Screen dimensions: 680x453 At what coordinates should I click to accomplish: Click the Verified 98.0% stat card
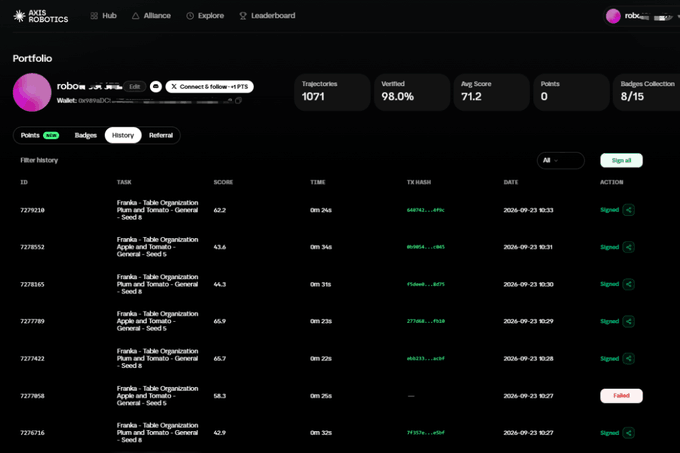pyautogui.click(x=412, y=92)
